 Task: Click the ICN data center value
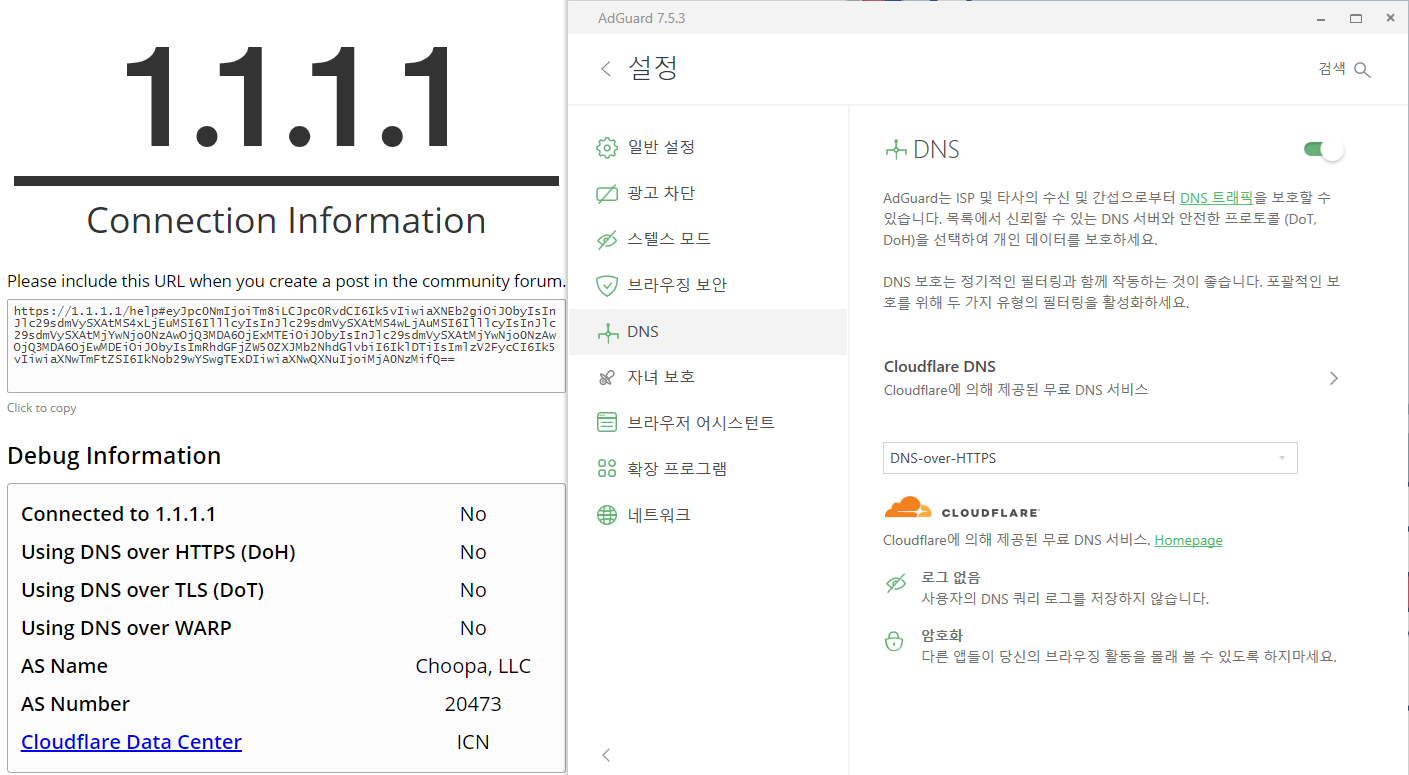click(473, 742)
